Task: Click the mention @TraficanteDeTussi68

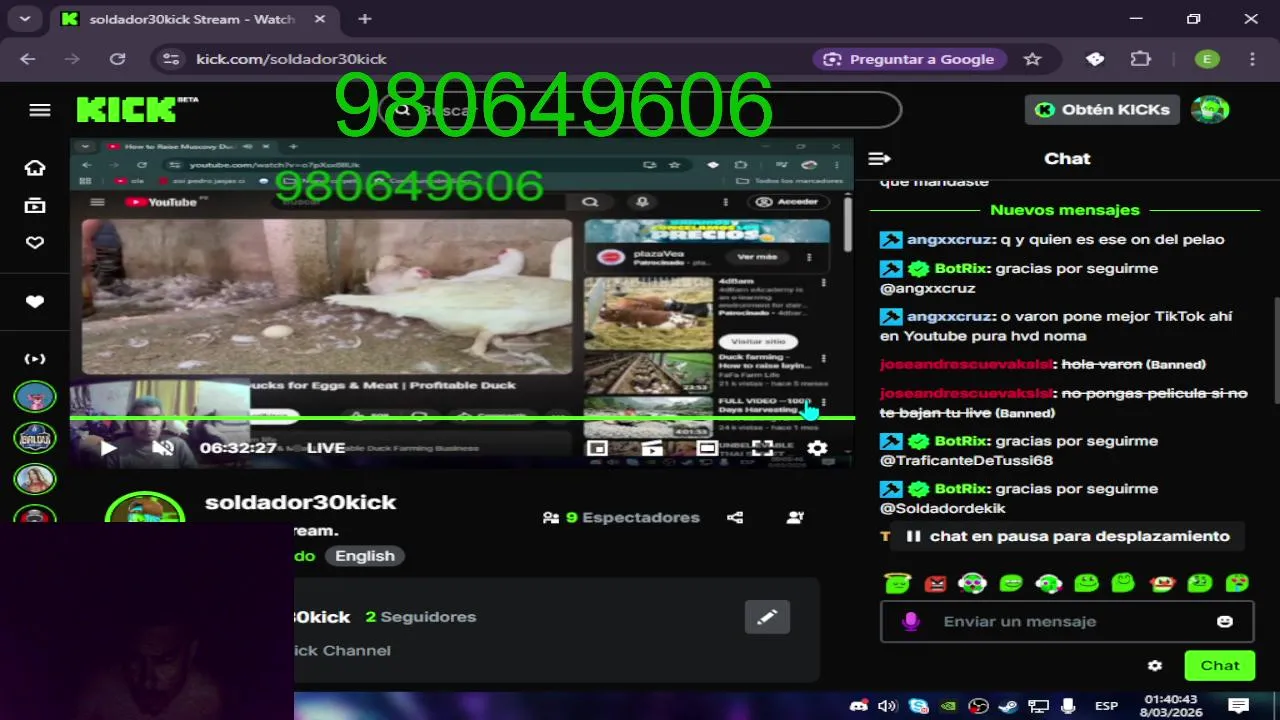Action: pyautogui.click(x=966, y=461)
